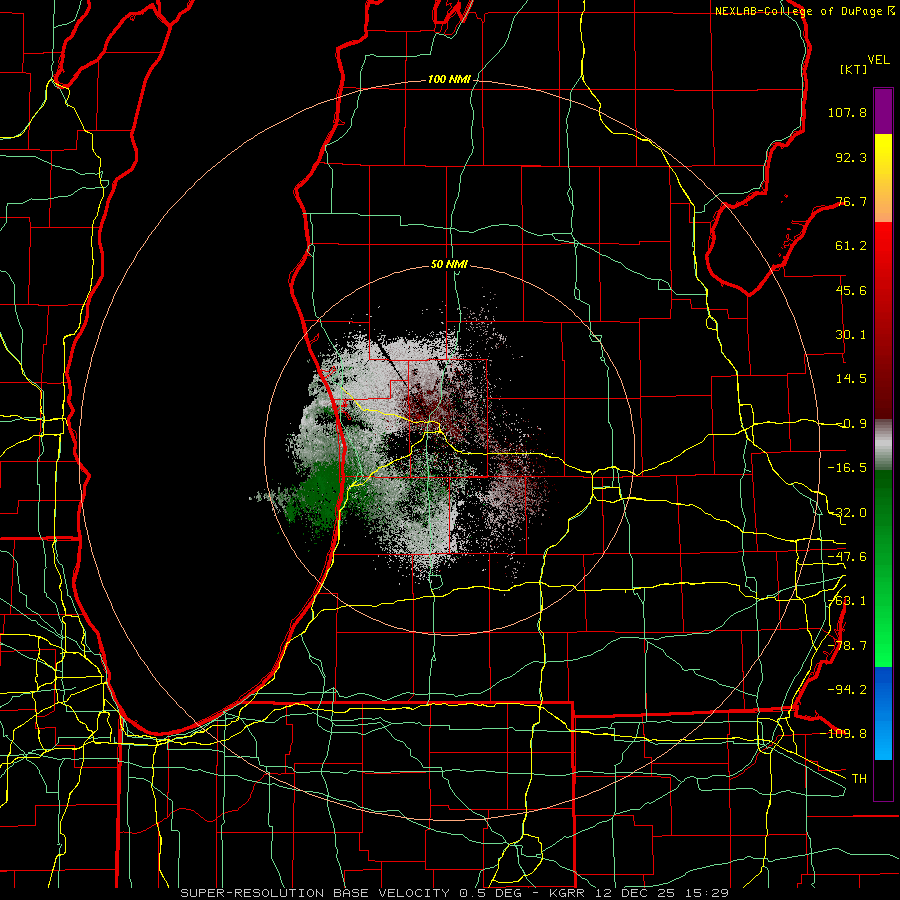Click the -0.9 scale value

(x=851, y=424)
